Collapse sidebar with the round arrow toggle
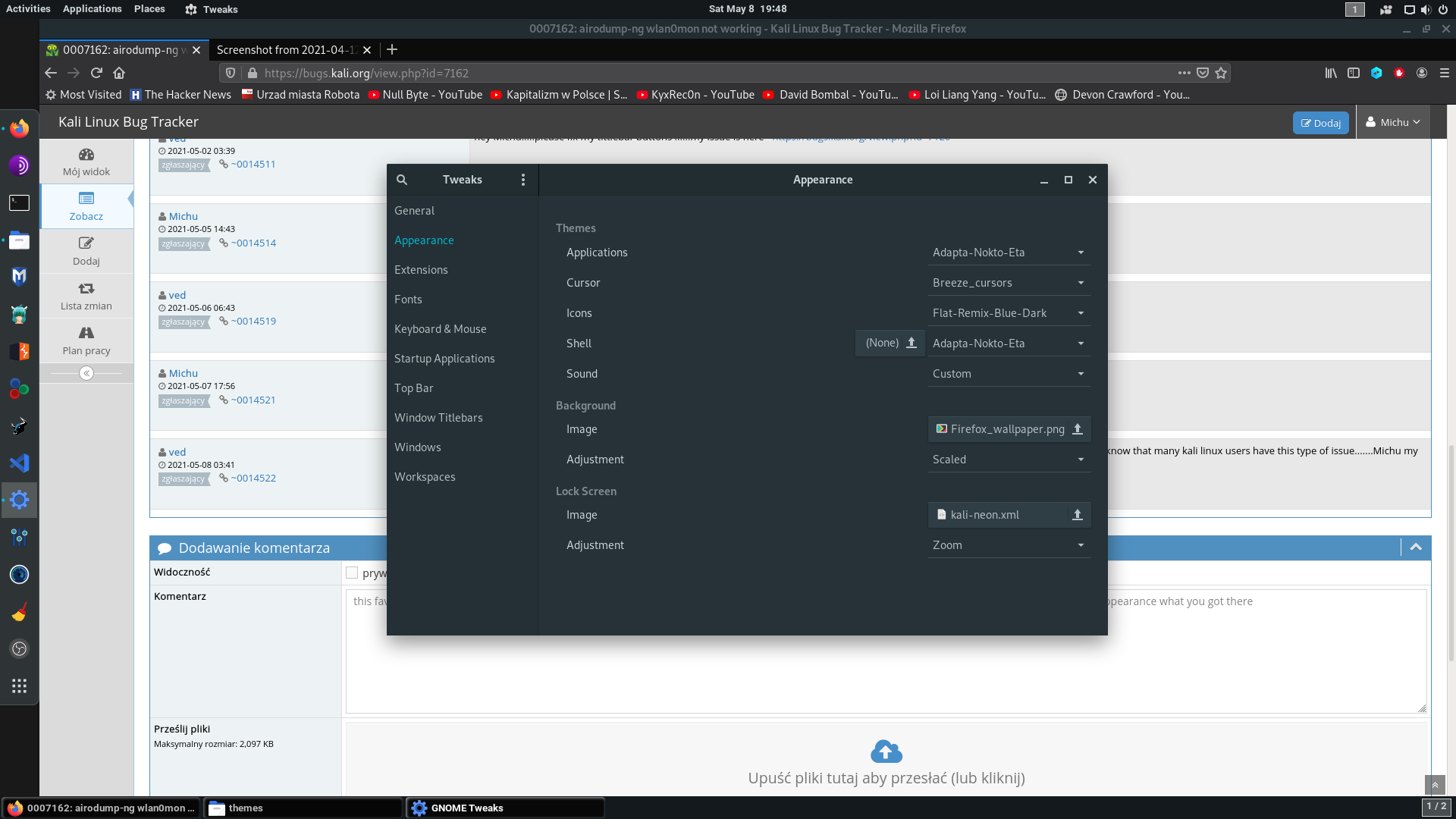The width and height of the screenshot is (1456, 819). (86, 373)
